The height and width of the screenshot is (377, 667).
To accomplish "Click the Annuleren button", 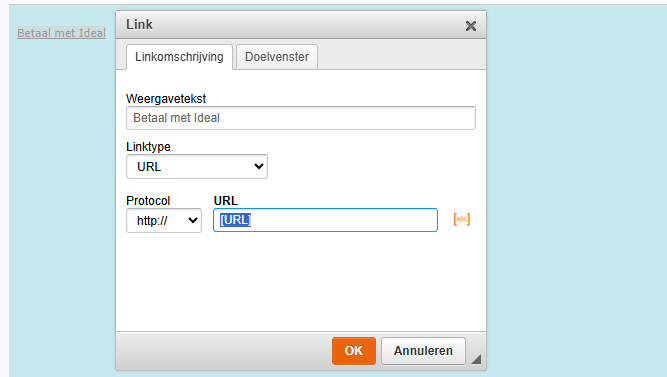I will pyautogui.click(x=423, y=351).
